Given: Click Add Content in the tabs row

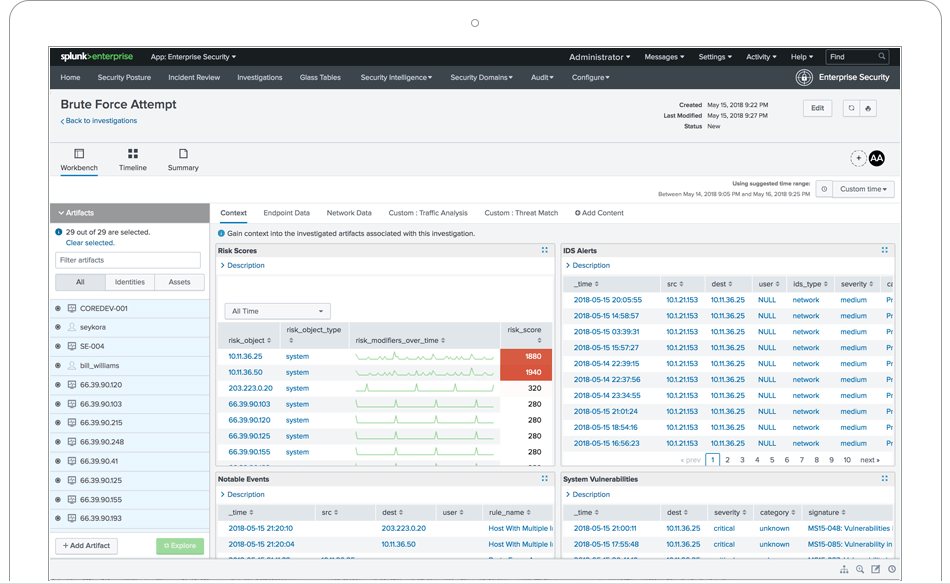Looking at the screenshot, I should coord(599,213).
